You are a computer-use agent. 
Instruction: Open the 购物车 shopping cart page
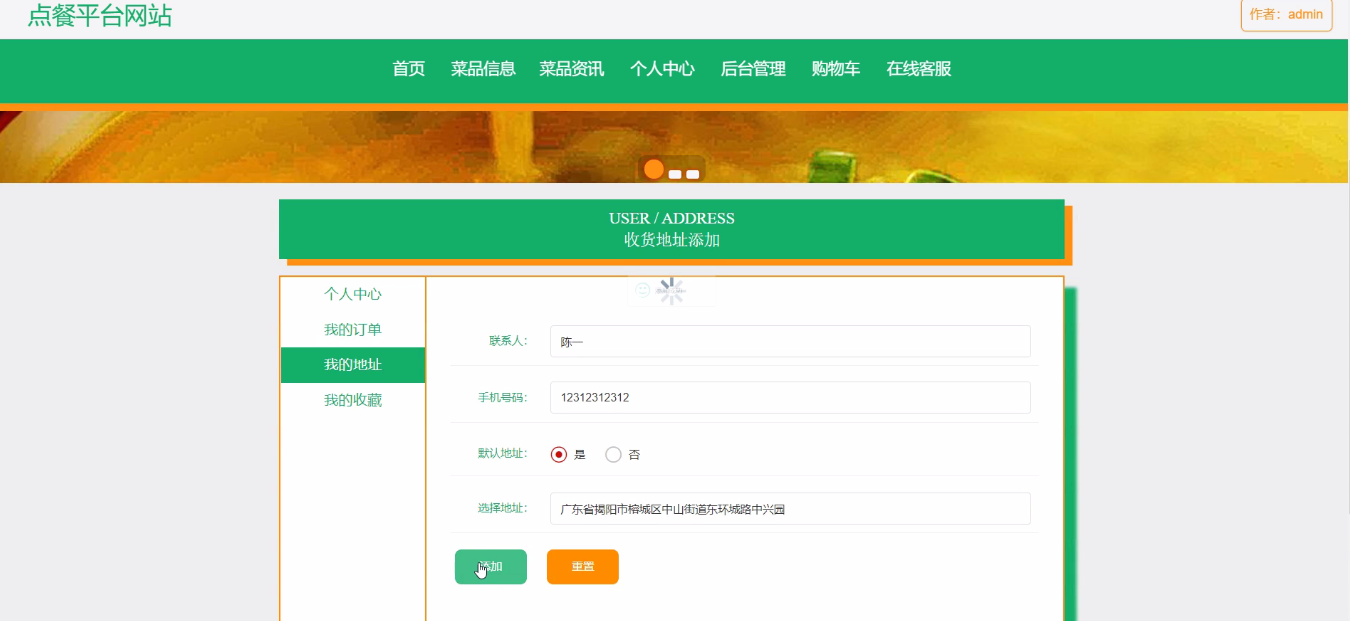tap(835, 69)
